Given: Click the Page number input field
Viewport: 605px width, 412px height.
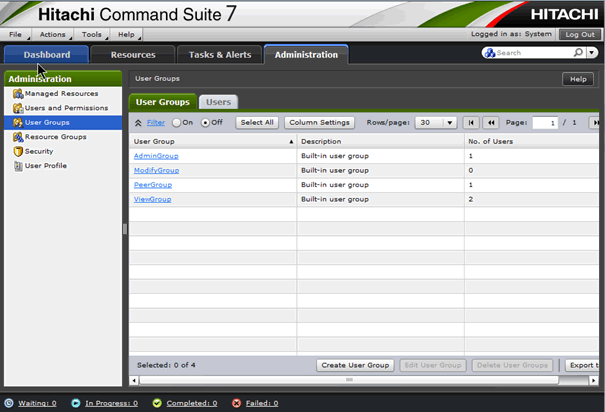Looking at the screenshot, I should pos(544,123).
